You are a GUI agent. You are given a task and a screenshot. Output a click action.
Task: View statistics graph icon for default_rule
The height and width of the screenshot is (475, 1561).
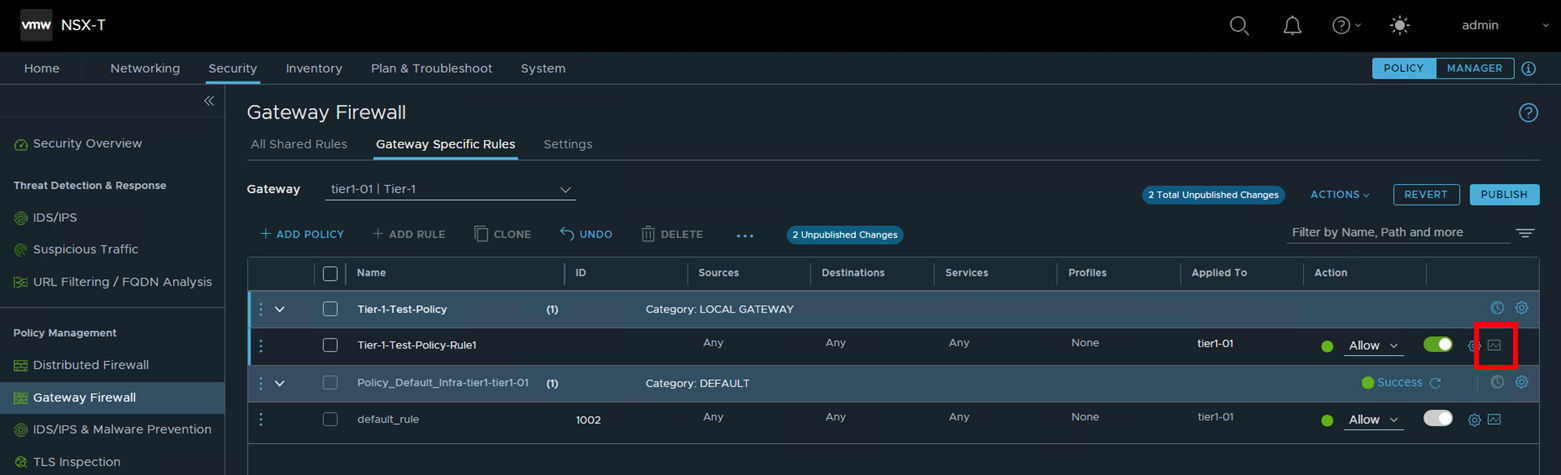pyautogui.click(x=1495, y=419)
